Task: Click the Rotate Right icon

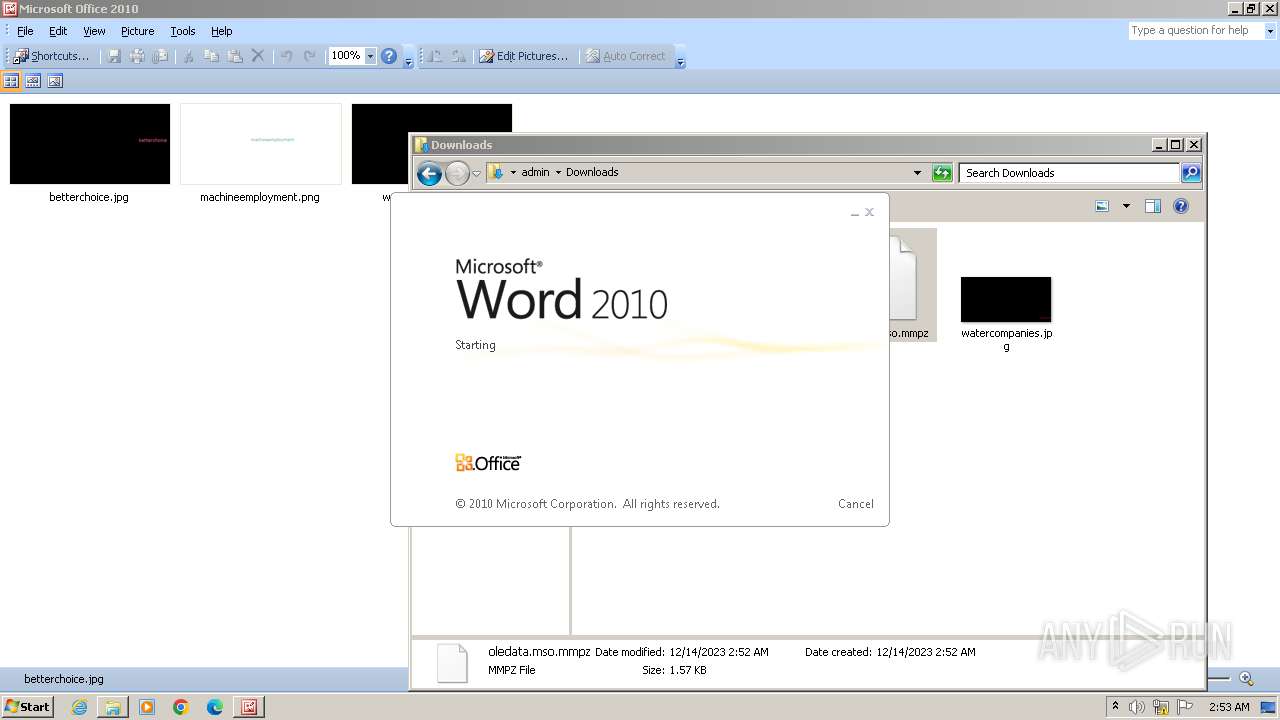Action: [x=458, y=56]
